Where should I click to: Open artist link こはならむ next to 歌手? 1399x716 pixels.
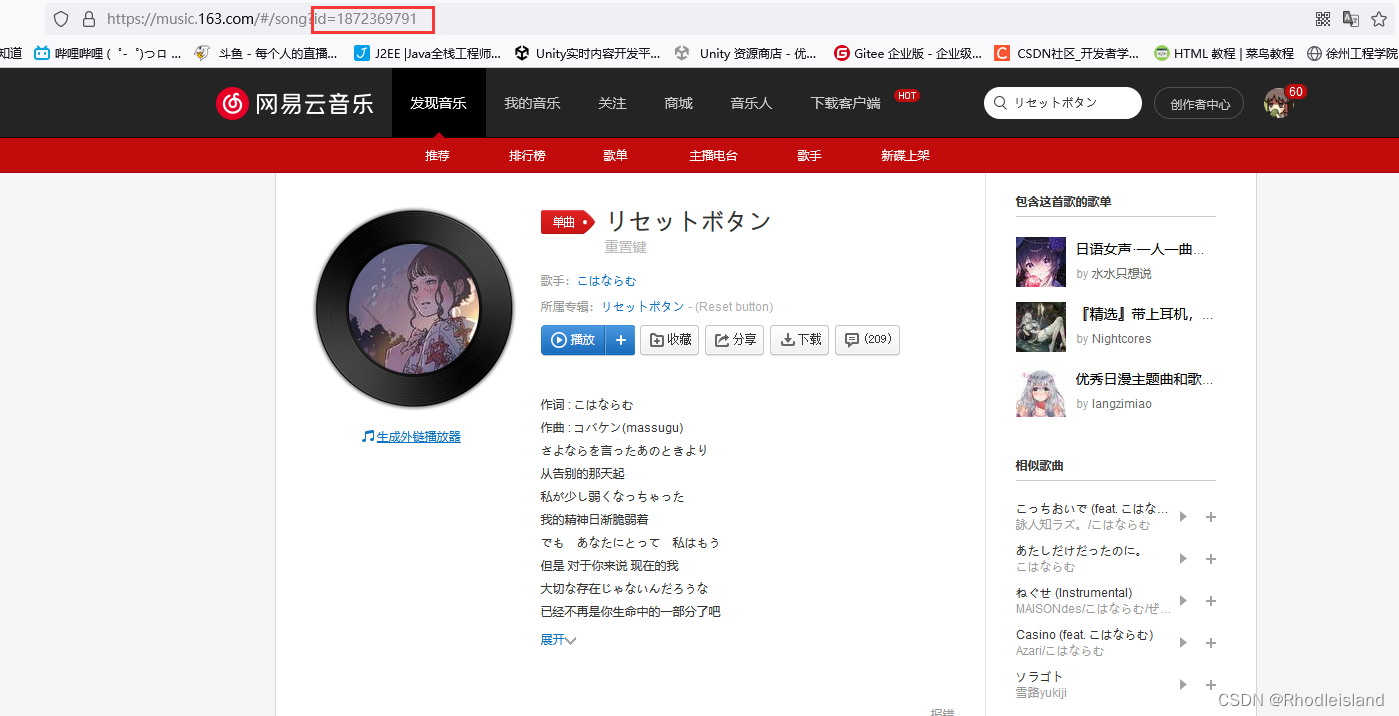pos(606,281)
